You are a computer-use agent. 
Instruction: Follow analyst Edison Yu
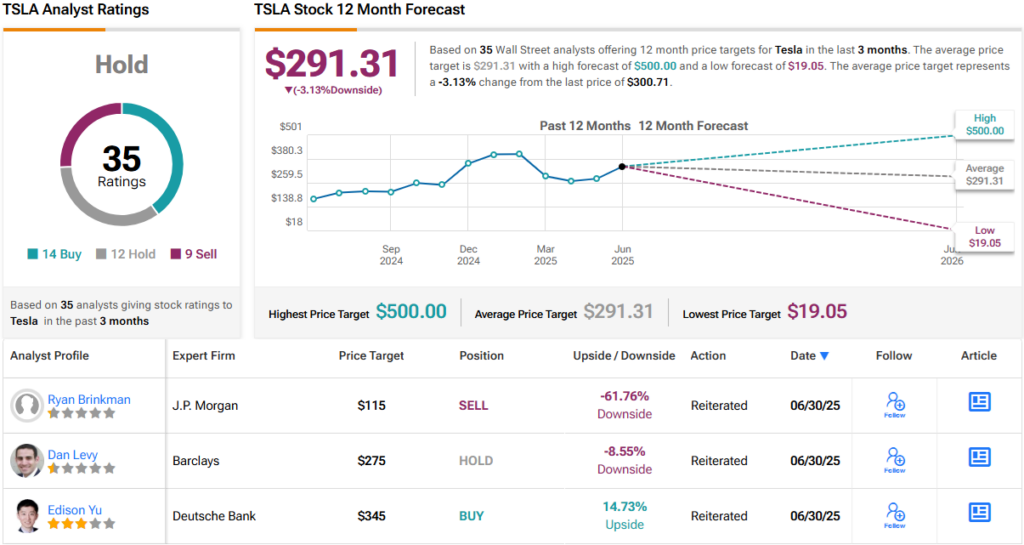tap(895, 516)
